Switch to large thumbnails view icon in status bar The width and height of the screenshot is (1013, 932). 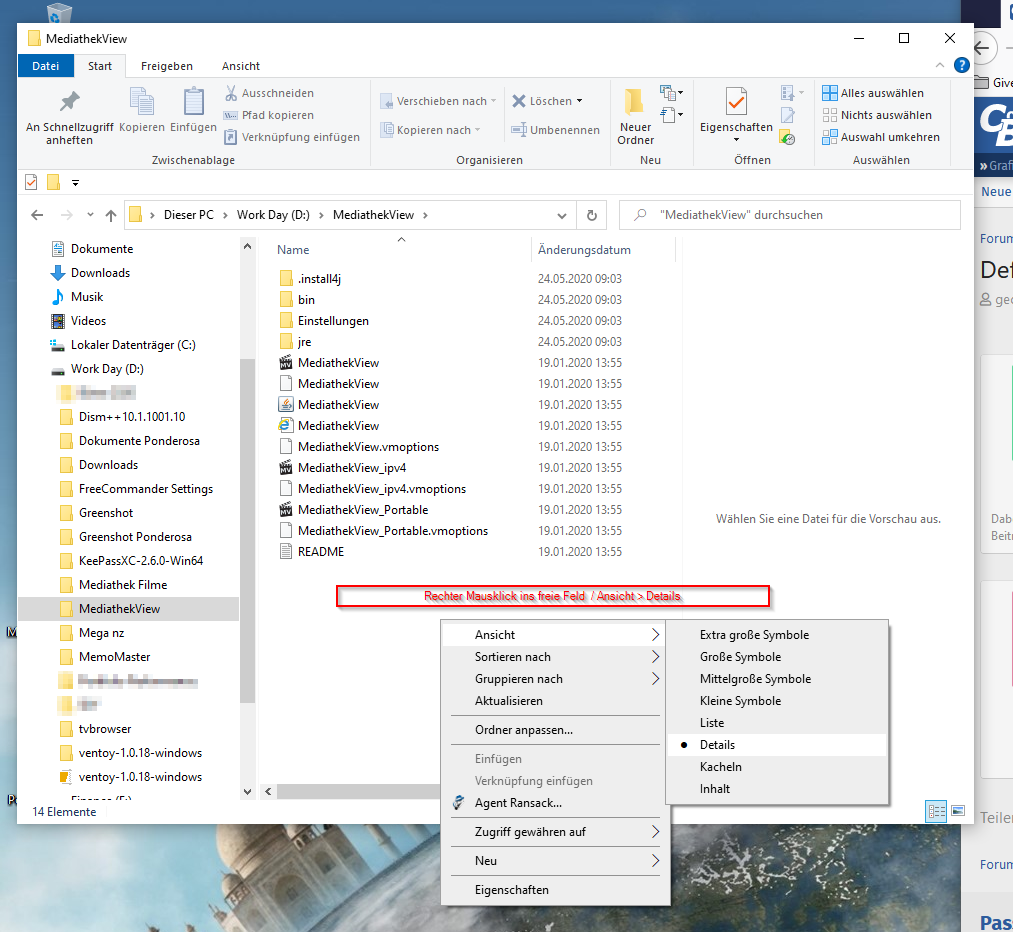coord(958,811)
